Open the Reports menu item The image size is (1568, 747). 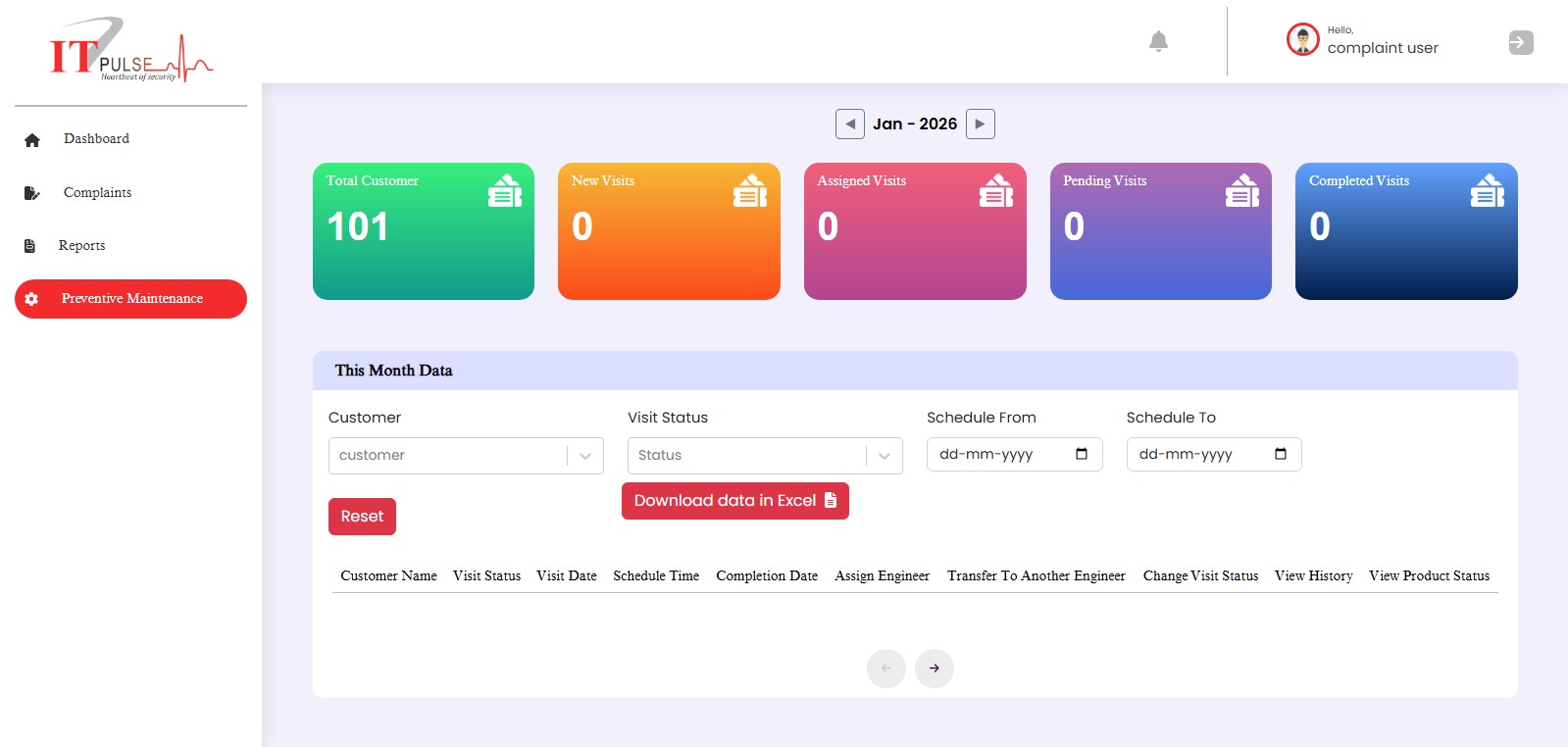tap(81, 246)
